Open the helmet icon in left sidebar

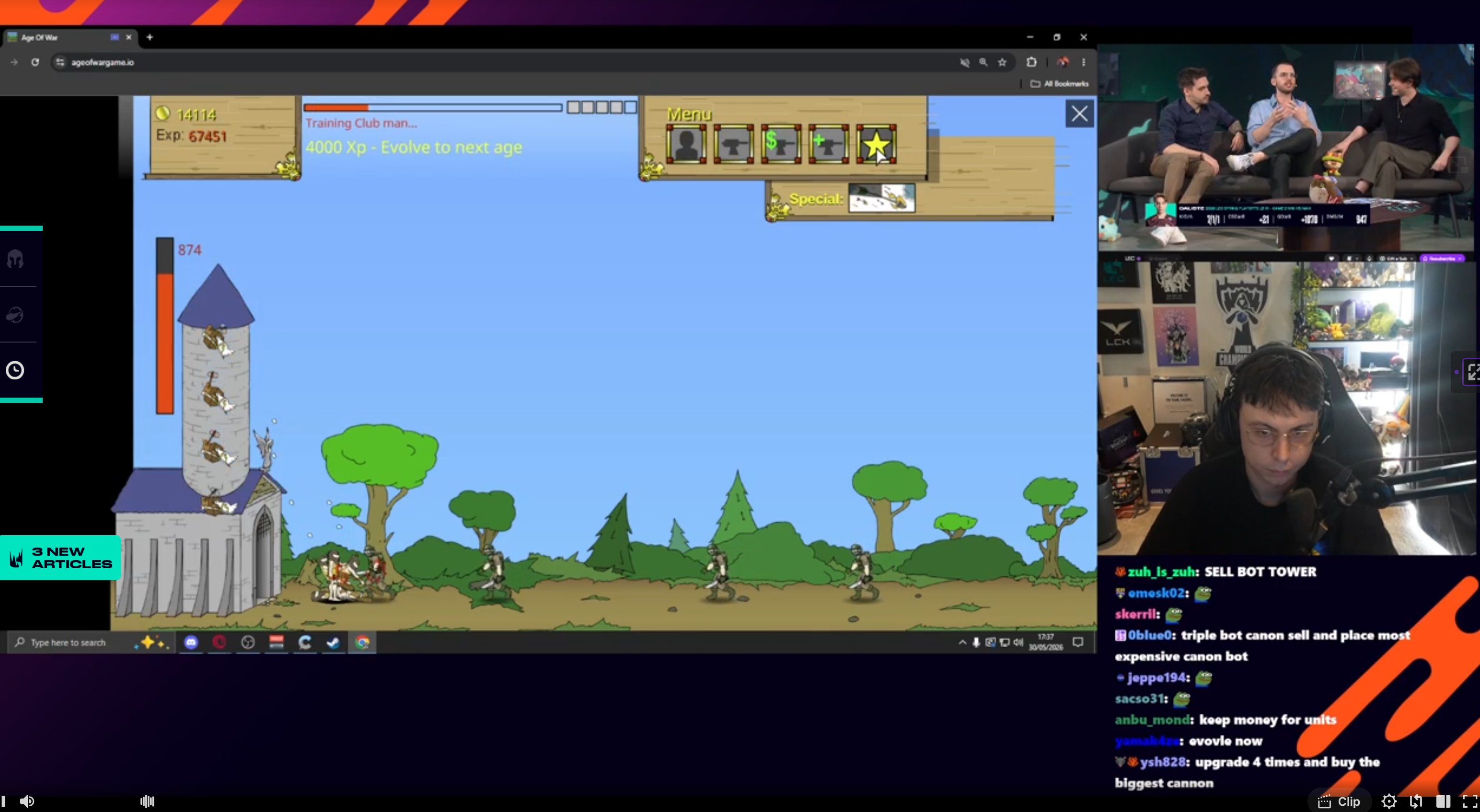[x=15, y=259]
